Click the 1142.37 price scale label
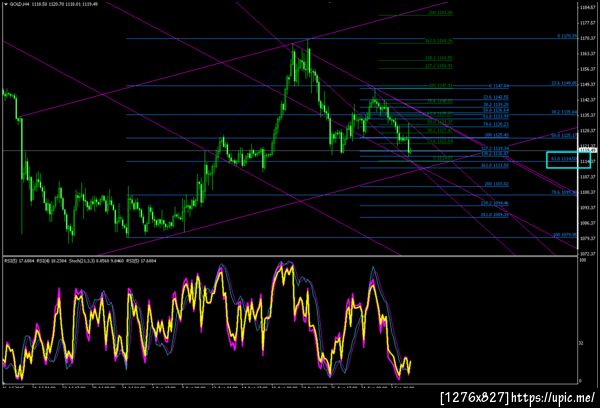 587,100
